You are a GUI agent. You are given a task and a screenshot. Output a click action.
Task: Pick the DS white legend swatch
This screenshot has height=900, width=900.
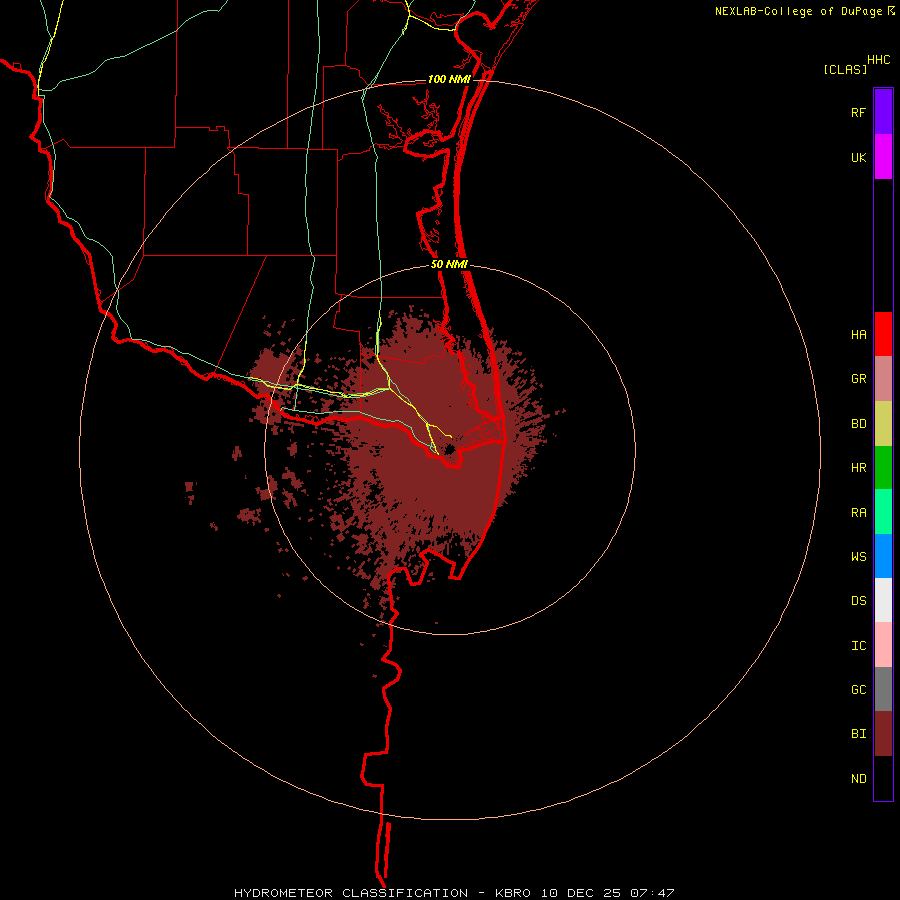coord(883,600)
